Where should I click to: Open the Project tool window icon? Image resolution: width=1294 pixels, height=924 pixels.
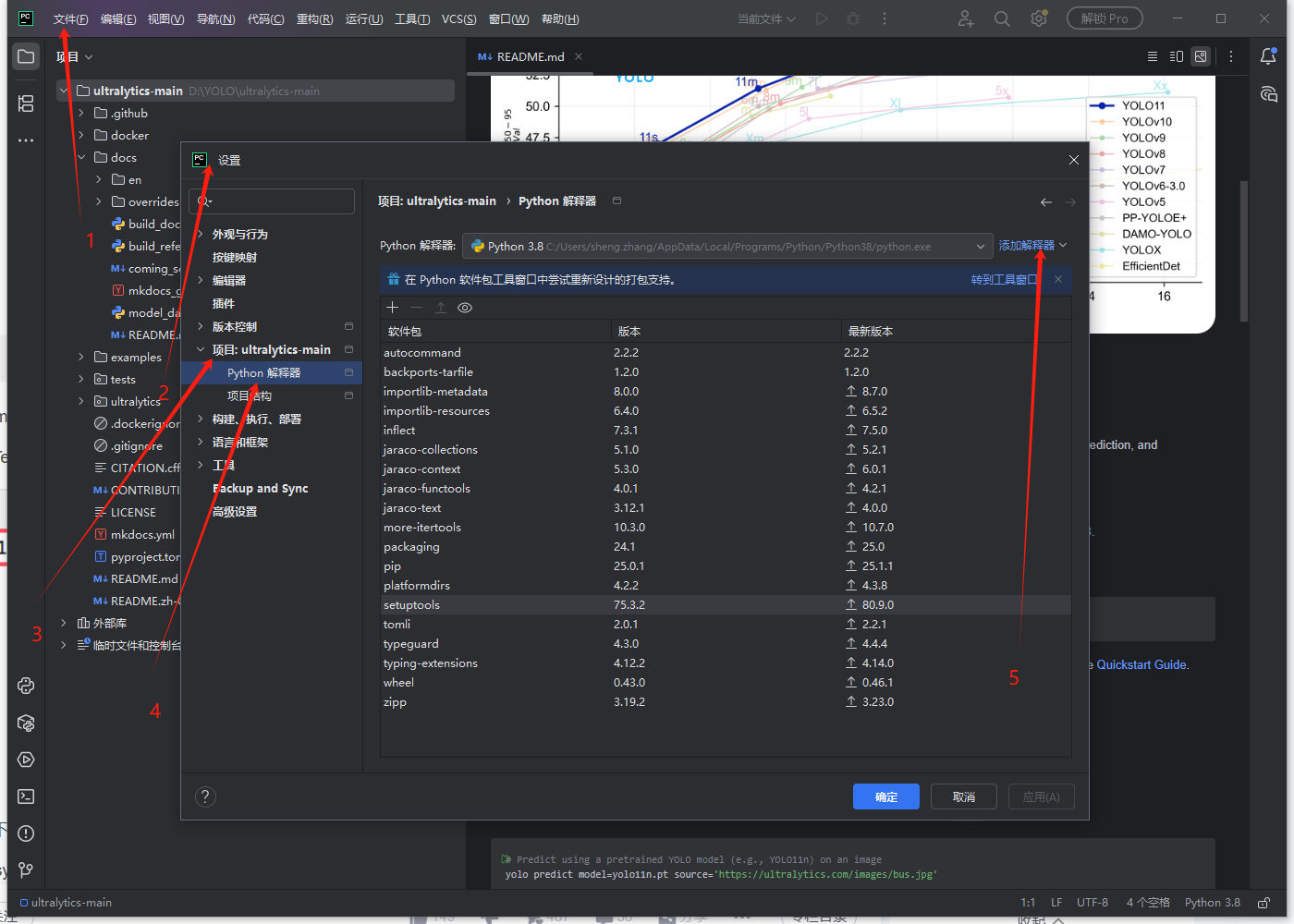click(26, 57)
